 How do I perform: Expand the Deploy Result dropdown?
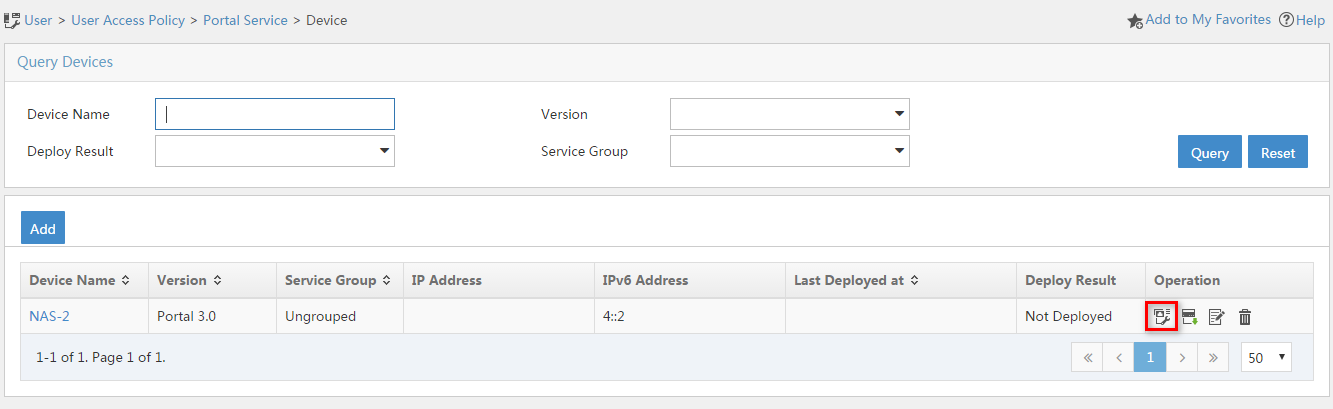pyautogui.click(x=275, y=151)
